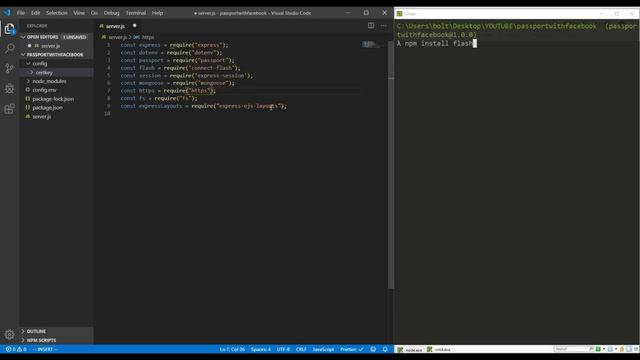Click the line containing require("dotenv")
The image size is (640, 360).
[171, 53]
